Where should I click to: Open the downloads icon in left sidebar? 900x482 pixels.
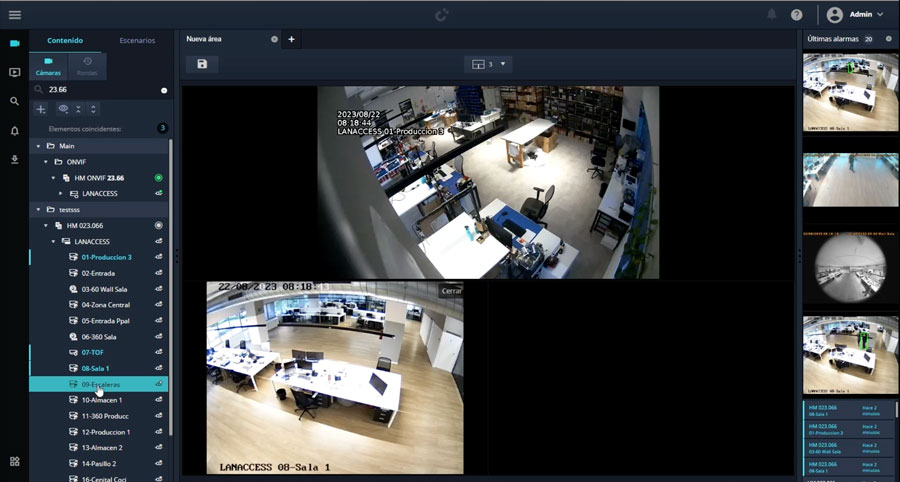[15, 160]
